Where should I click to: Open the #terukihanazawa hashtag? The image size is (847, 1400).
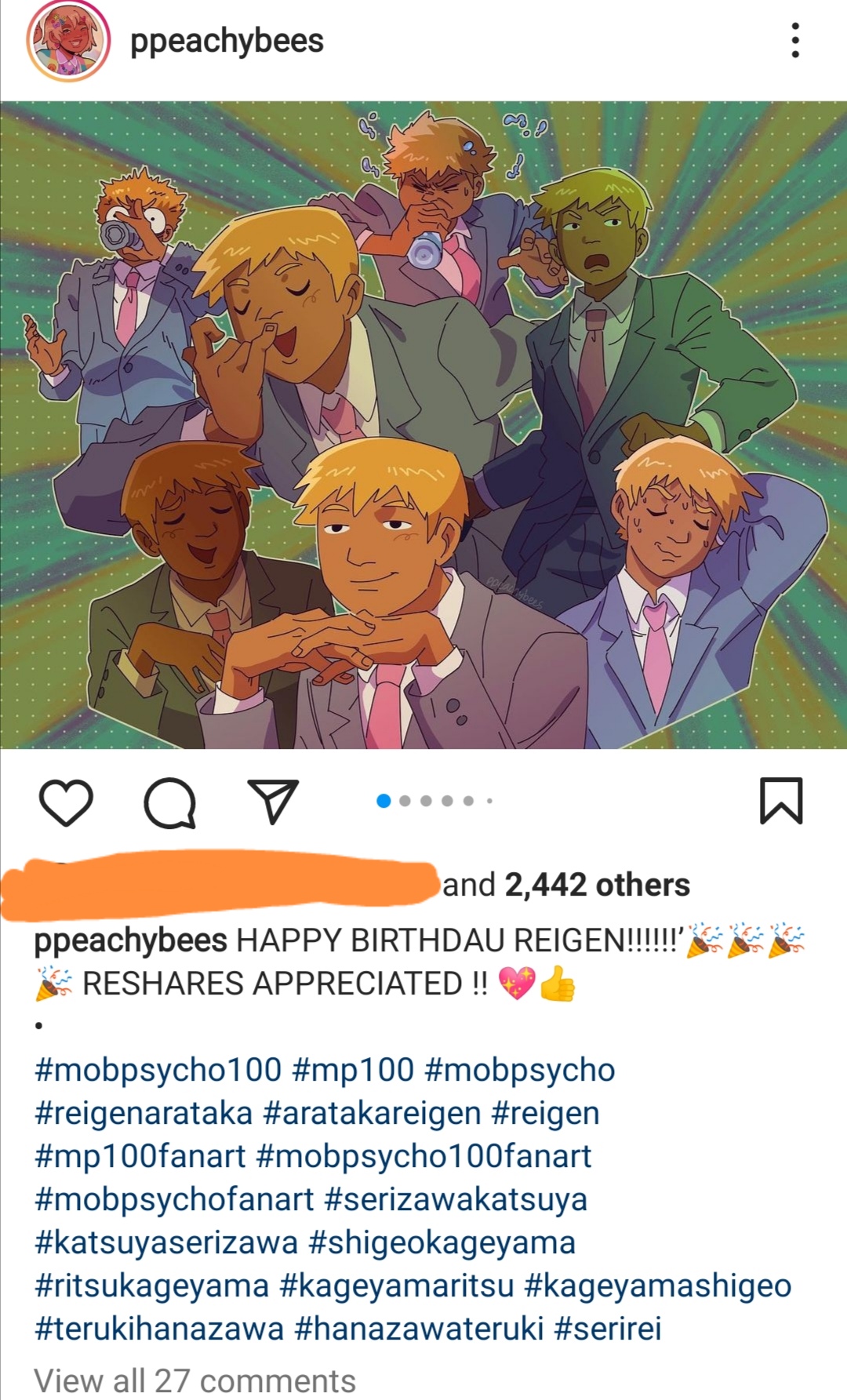(x=159, y=1329)
